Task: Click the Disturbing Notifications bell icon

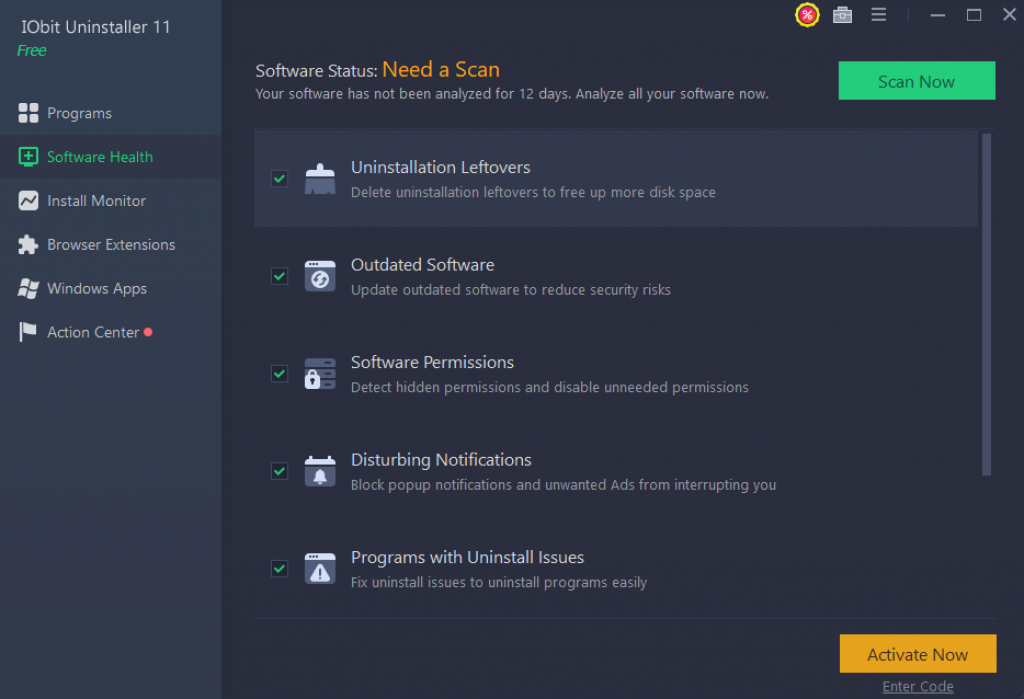Action: click(x=320, y=471)
